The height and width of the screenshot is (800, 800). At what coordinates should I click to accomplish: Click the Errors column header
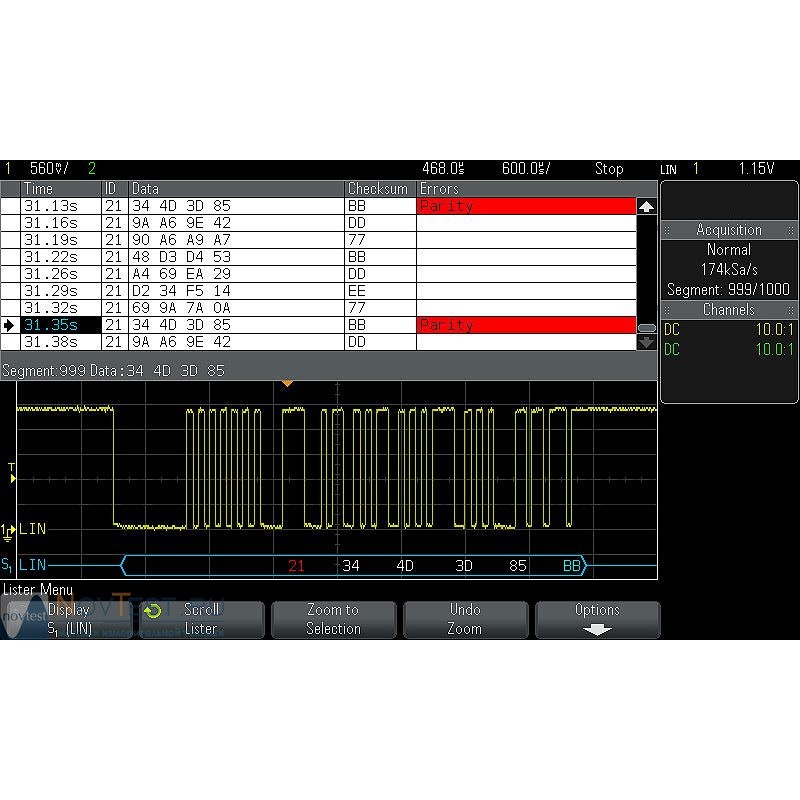coord(440,189)
